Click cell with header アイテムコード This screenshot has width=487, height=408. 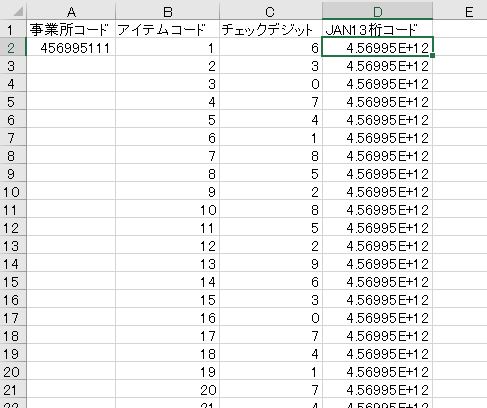(168, 30)
